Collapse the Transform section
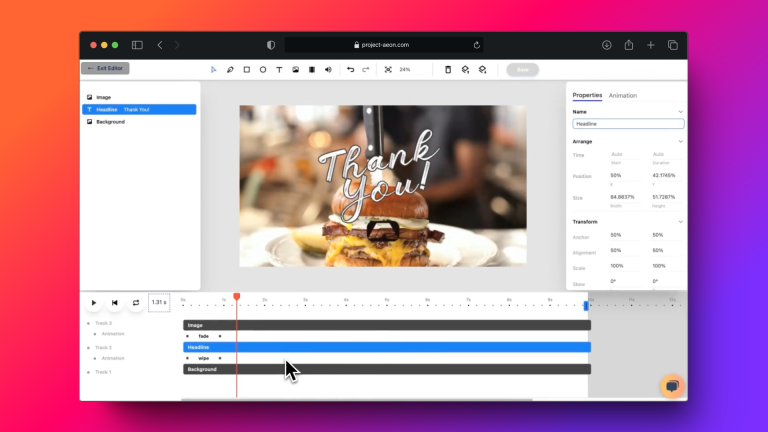The image size is (768, 432). [680, 221]
